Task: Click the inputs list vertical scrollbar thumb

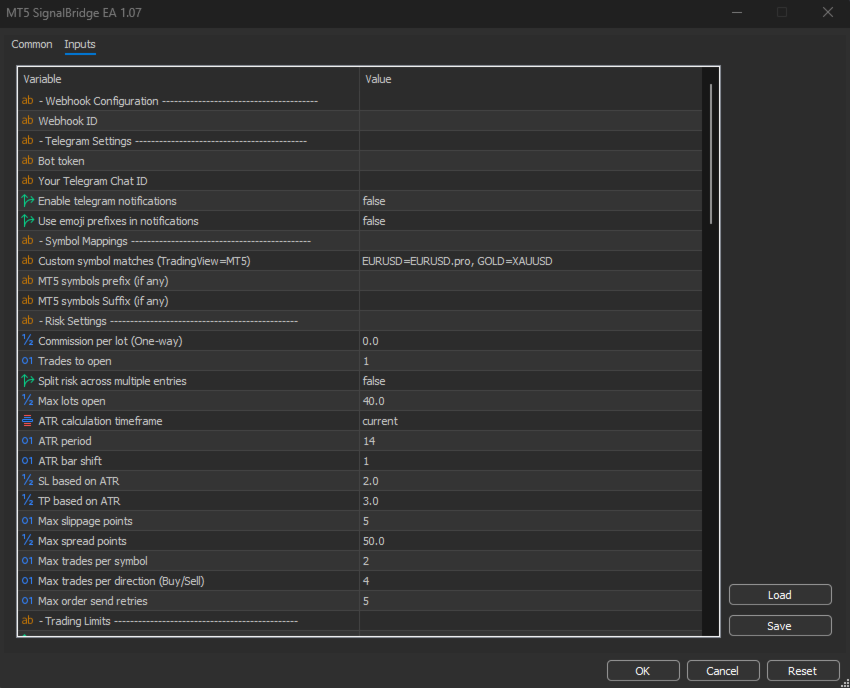Action: tap(711, 154)
